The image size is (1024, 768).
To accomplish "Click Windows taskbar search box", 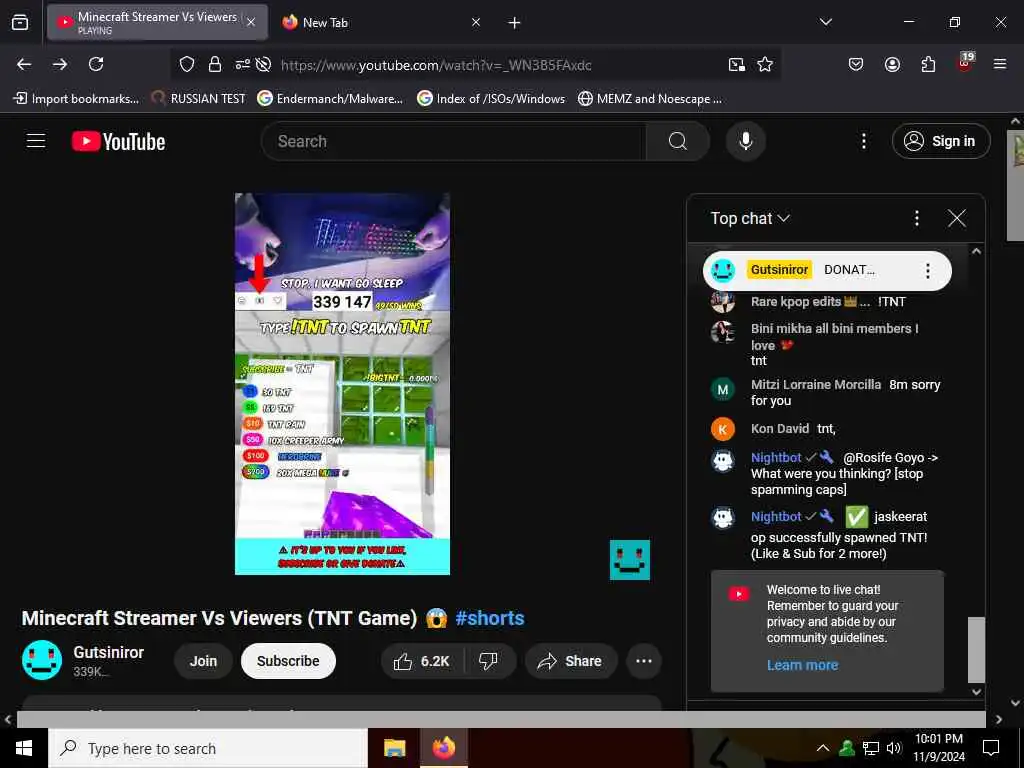I will tap(208, 748).
